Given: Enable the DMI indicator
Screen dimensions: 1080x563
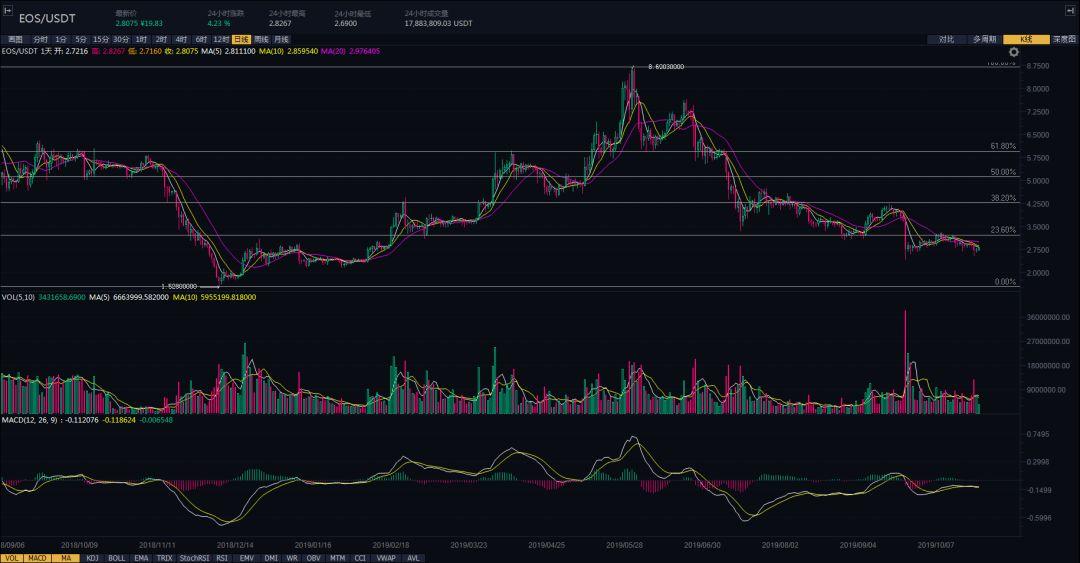Looking at the screenshot, I should [271, 558].
